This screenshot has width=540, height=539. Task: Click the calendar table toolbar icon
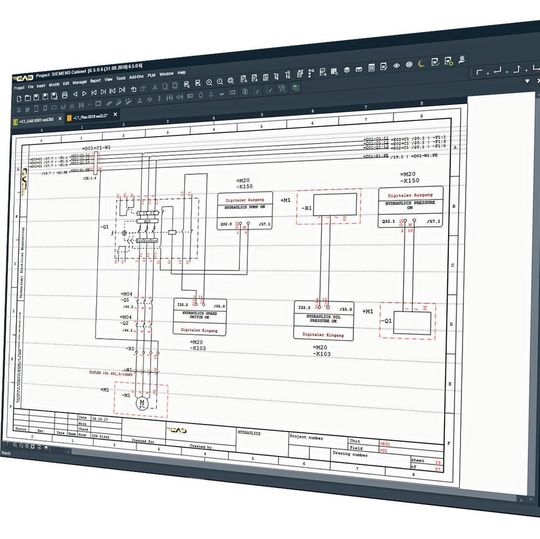click(371, 68)
